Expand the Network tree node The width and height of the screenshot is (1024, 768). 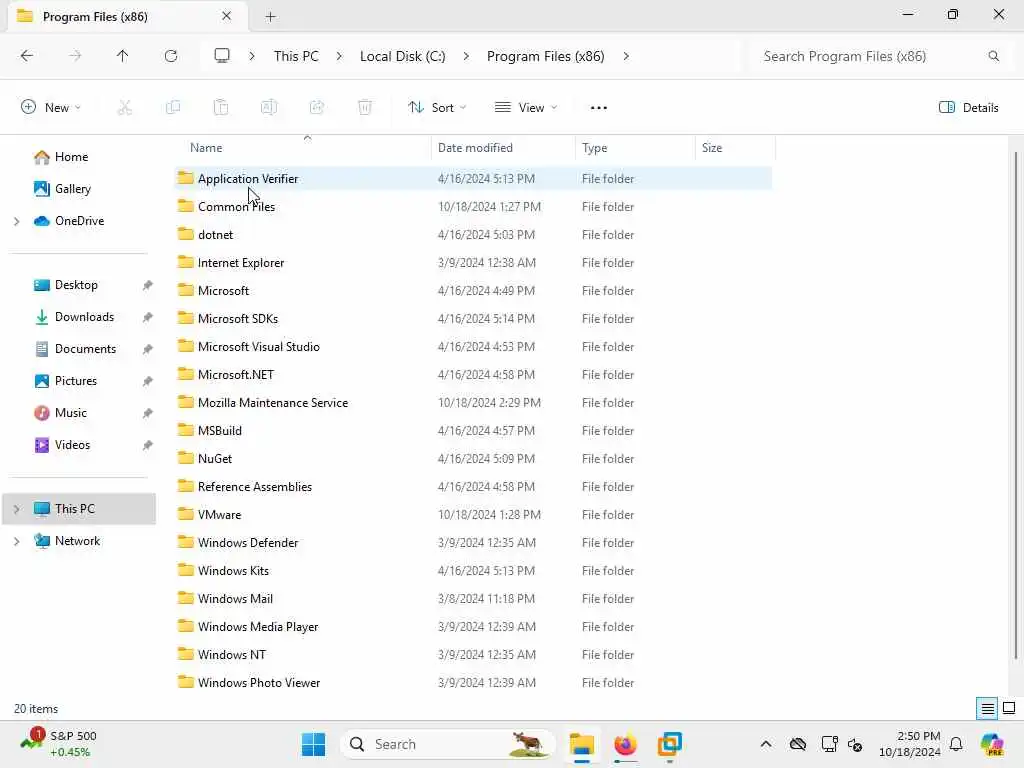16,541
